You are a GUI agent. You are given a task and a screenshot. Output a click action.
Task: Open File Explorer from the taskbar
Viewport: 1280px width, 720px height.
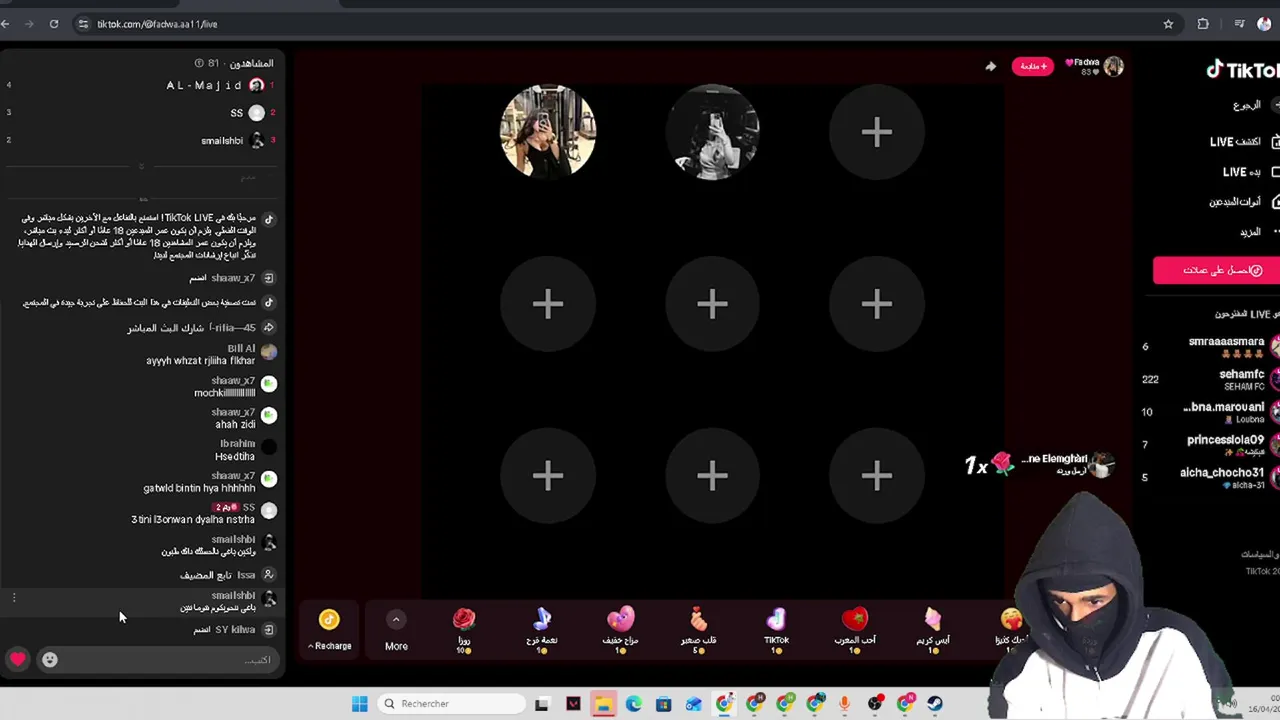tap(603, 704)
